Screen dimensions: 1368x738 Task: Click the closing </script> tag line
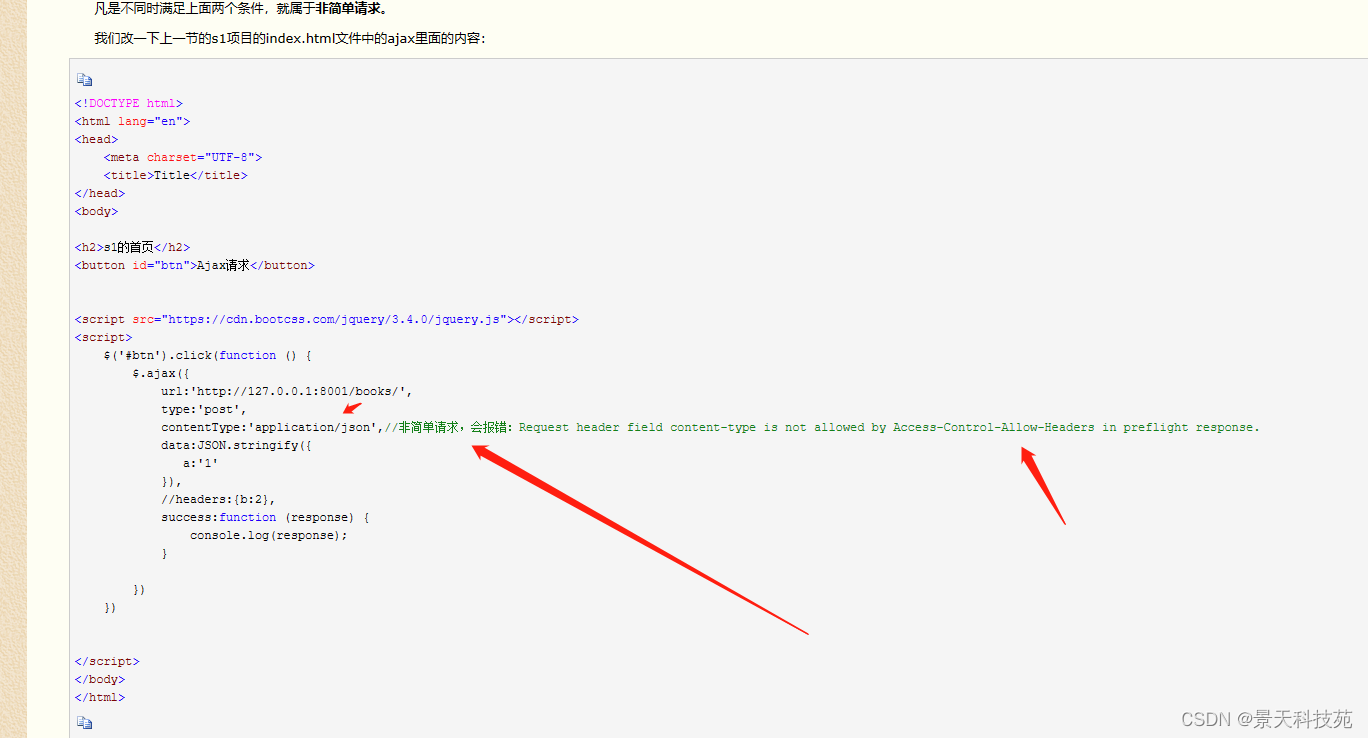click(x=107, y=661)
